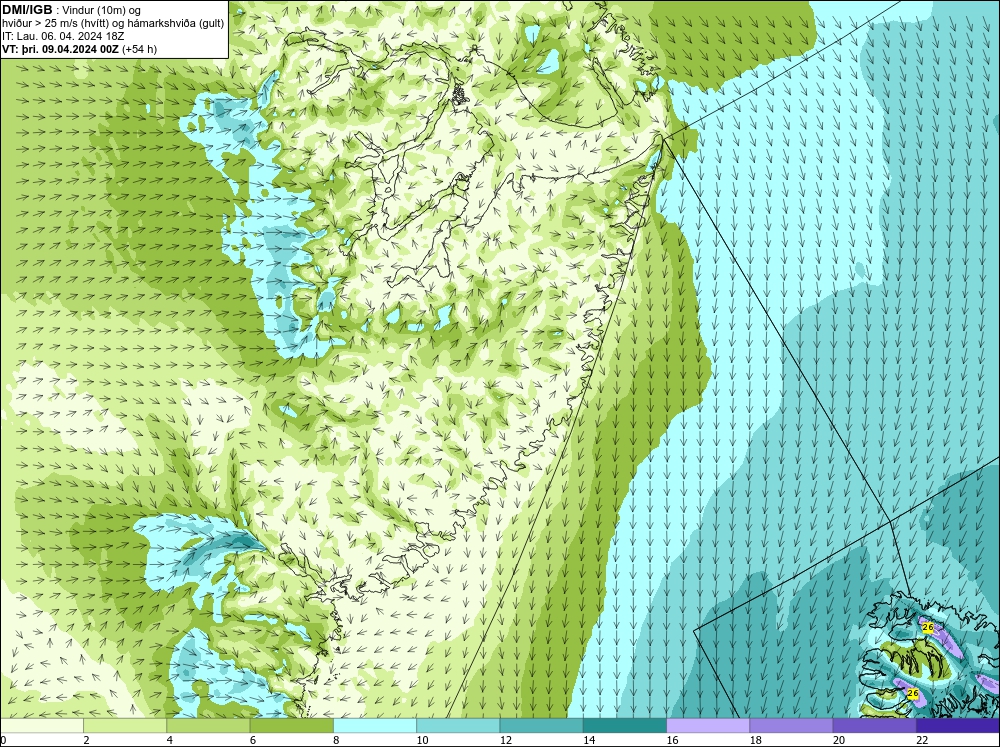The image size is (1000, 747).
Task: Click the legend tick label "16"
Action: (672, 740)
